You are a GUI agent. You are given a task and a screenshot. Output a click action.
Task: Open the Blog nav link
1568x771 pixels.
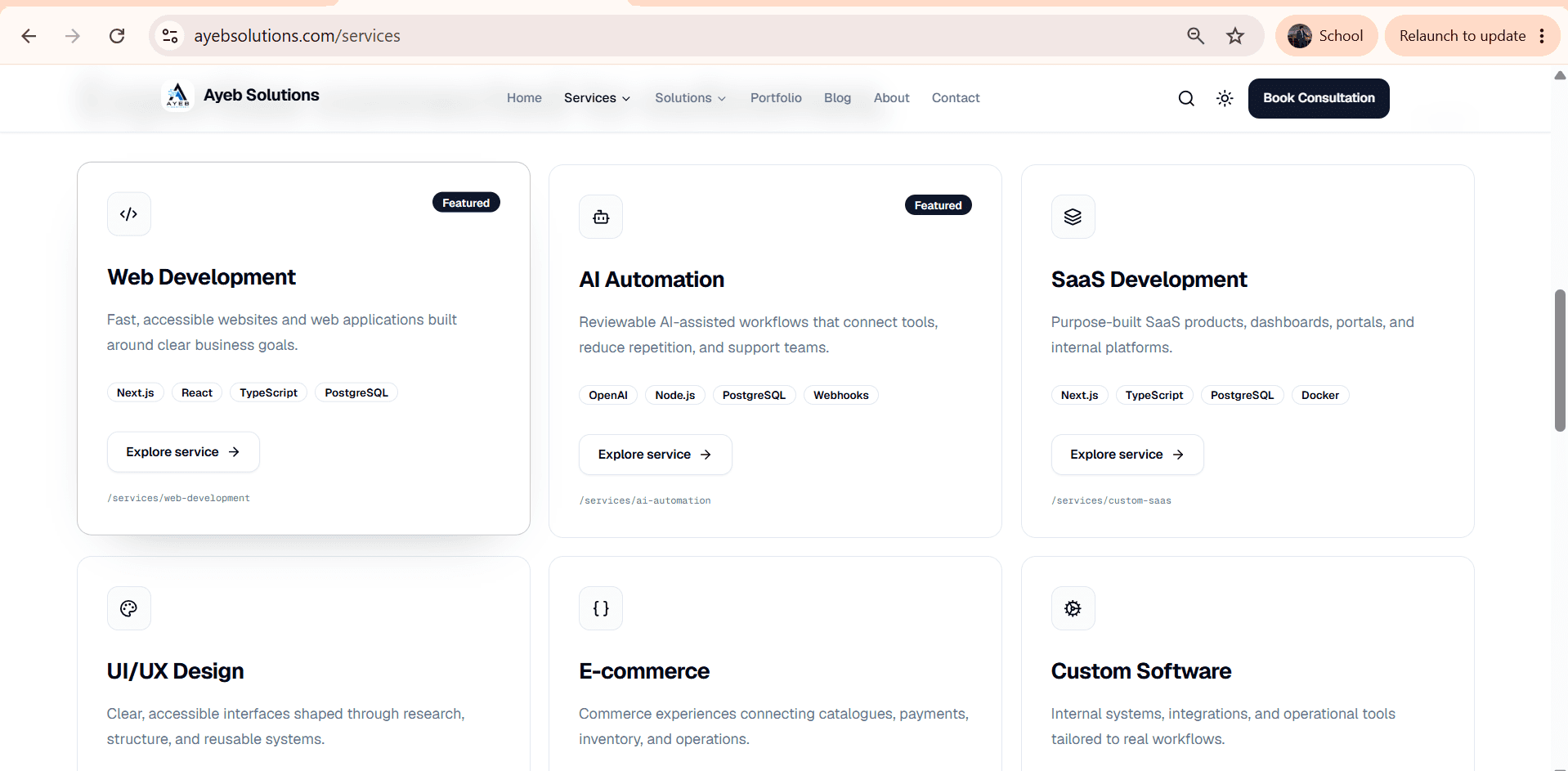[x=837, y=98]
